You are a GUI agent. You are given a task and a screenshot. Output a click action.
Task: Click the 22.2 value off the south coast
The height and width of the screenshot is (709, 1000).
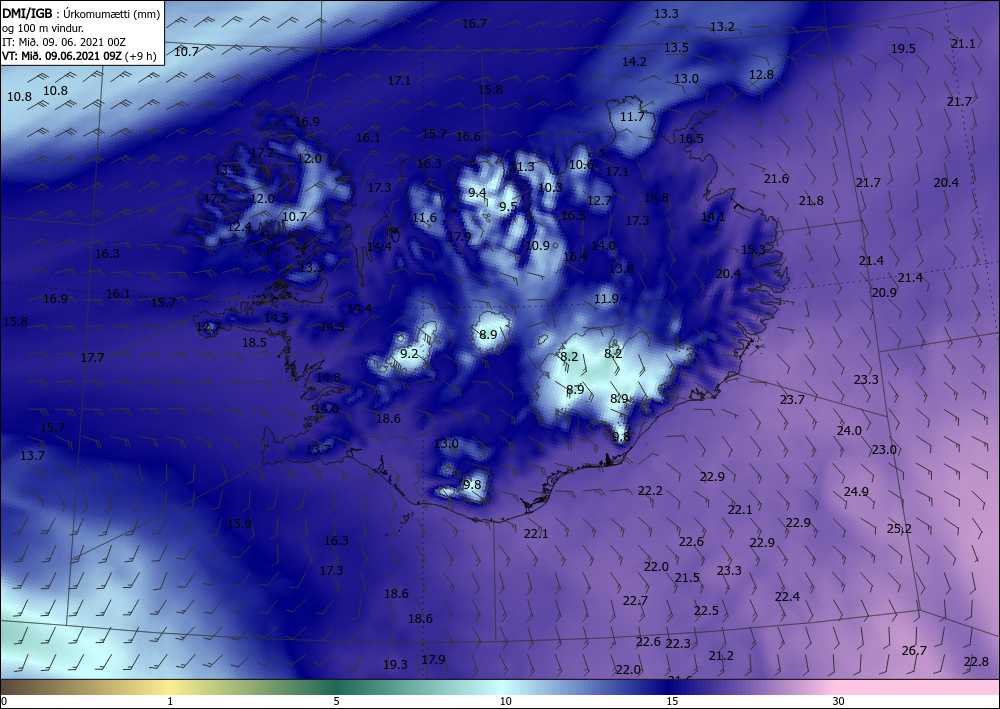coord(650,490)
